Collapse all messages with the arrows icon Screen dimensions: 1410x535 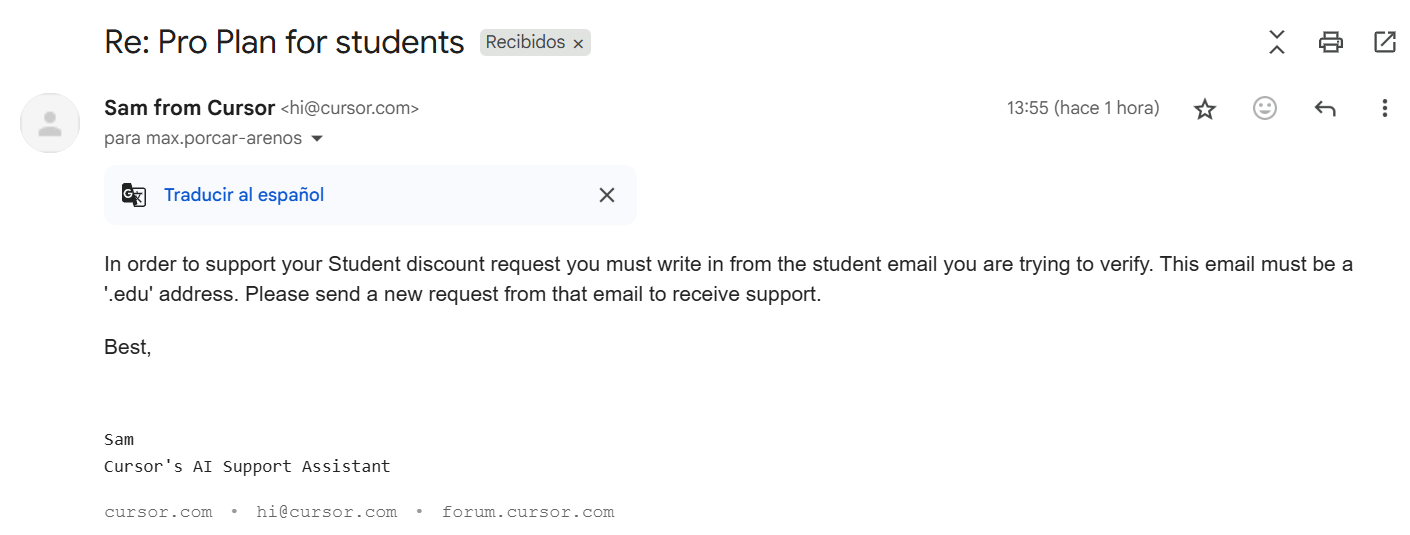pyautogui.click(x=1277, y=42)
